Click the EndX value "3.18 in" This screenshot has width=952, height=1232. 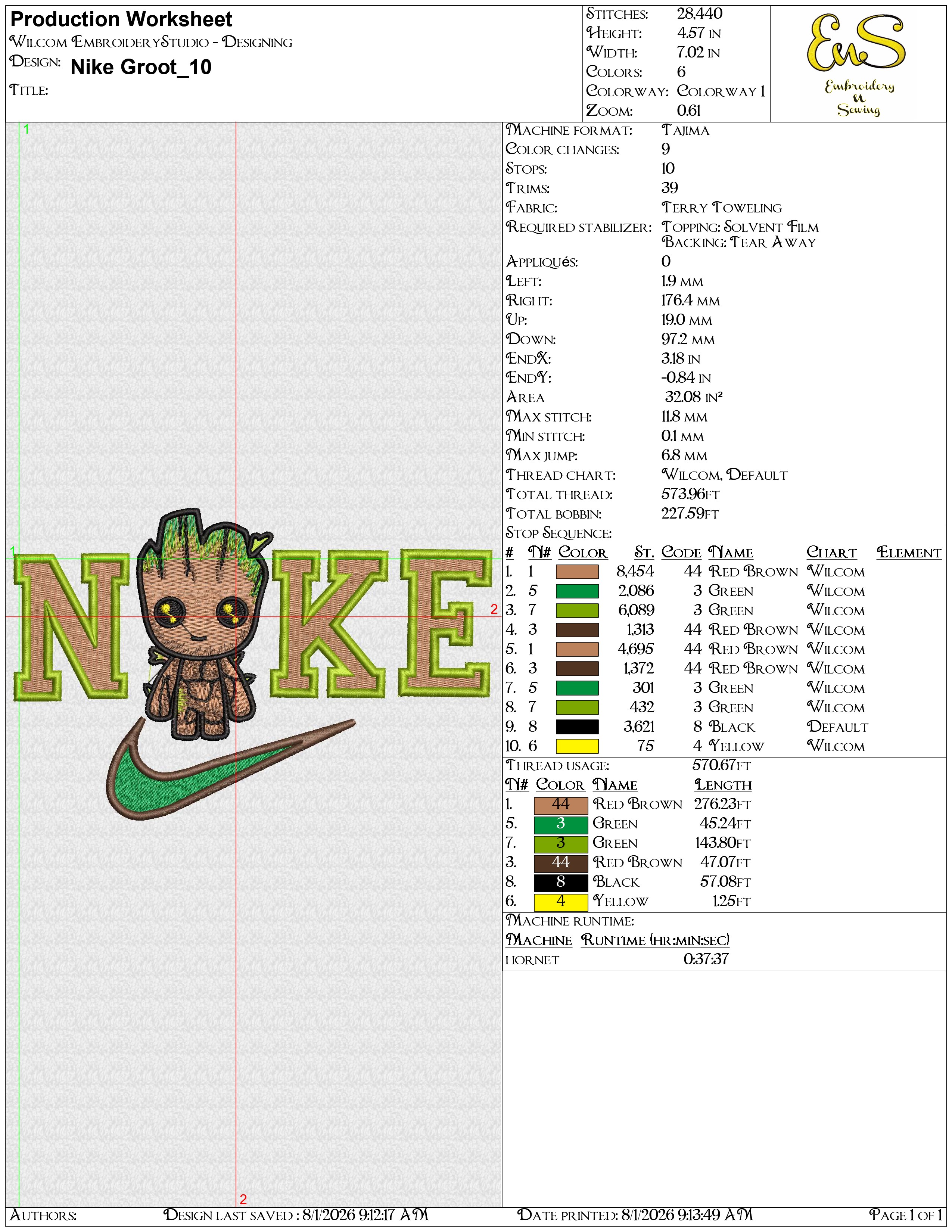tap(681, 359)
